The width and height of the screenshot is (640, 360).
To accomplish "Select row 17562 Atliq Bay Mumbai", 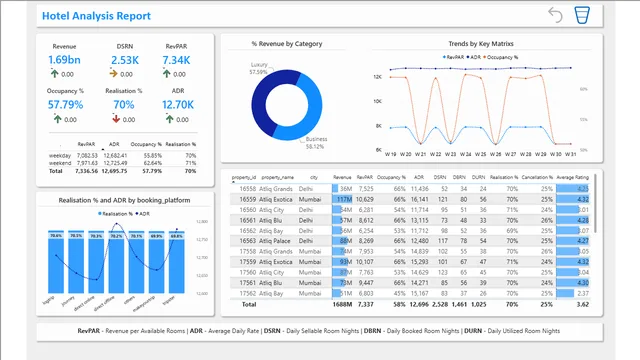I will tap(411, 293).
